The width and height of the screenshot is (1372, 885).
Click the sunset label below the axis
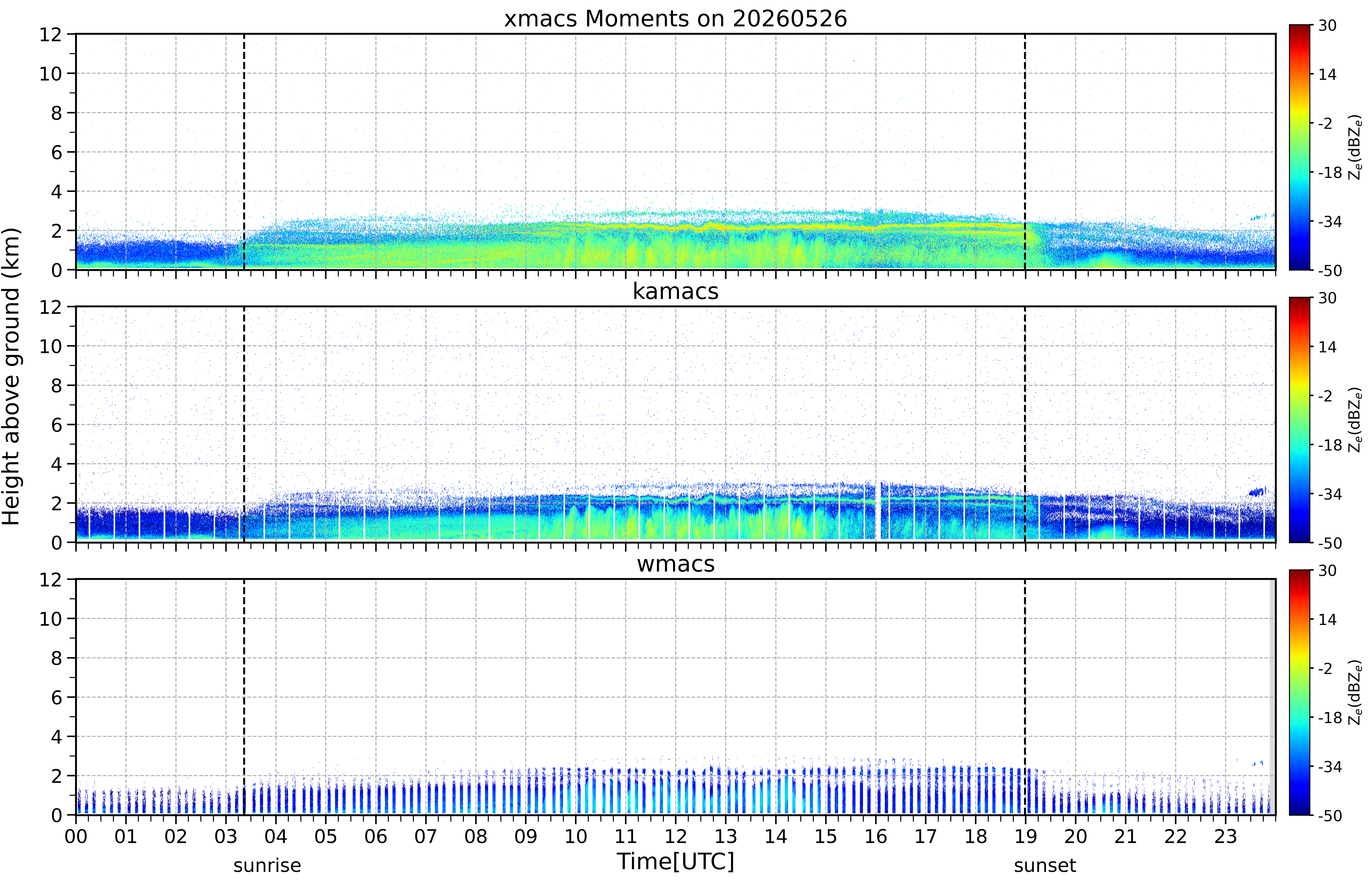click(1045, 865)
